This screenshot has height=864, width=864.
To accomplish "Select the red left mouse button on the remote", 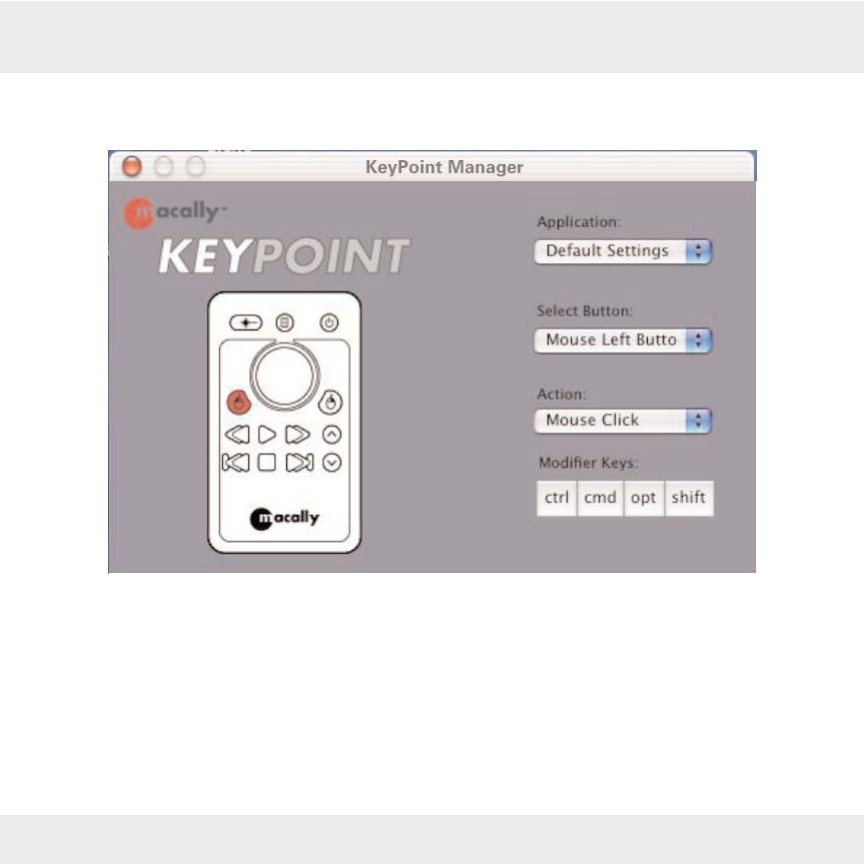I will click(x=239, y=403).
